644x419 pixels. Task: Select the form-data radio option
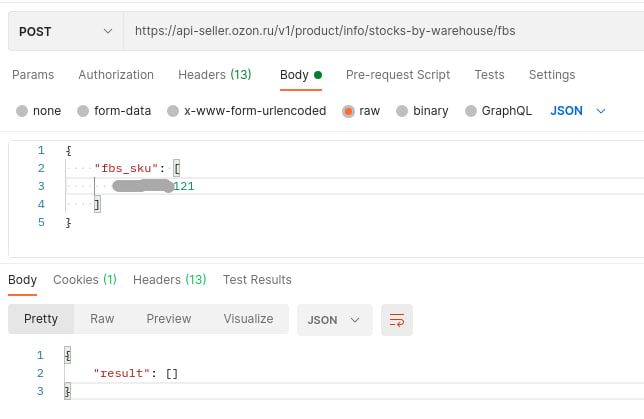[114, 111]
